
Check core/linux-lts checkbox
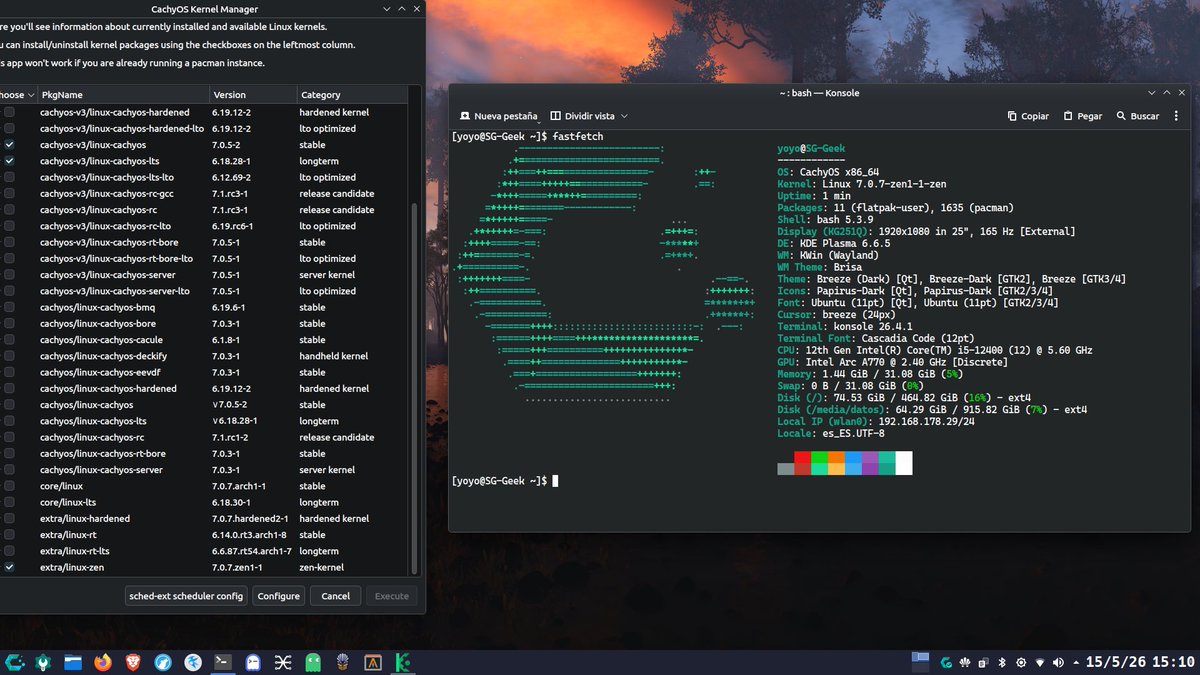(x=10, y=502)
